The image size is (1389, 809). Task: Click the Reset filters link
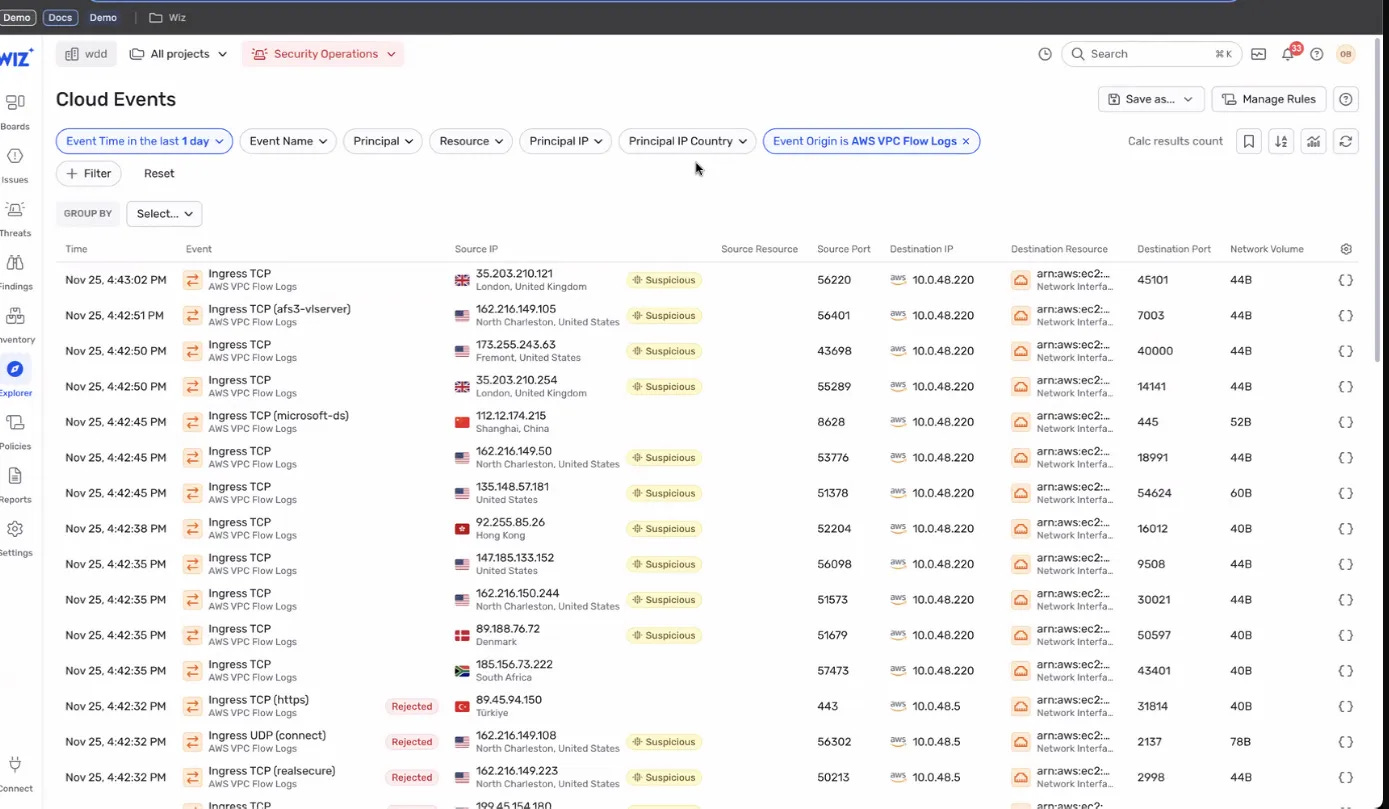tap(159, 173)
